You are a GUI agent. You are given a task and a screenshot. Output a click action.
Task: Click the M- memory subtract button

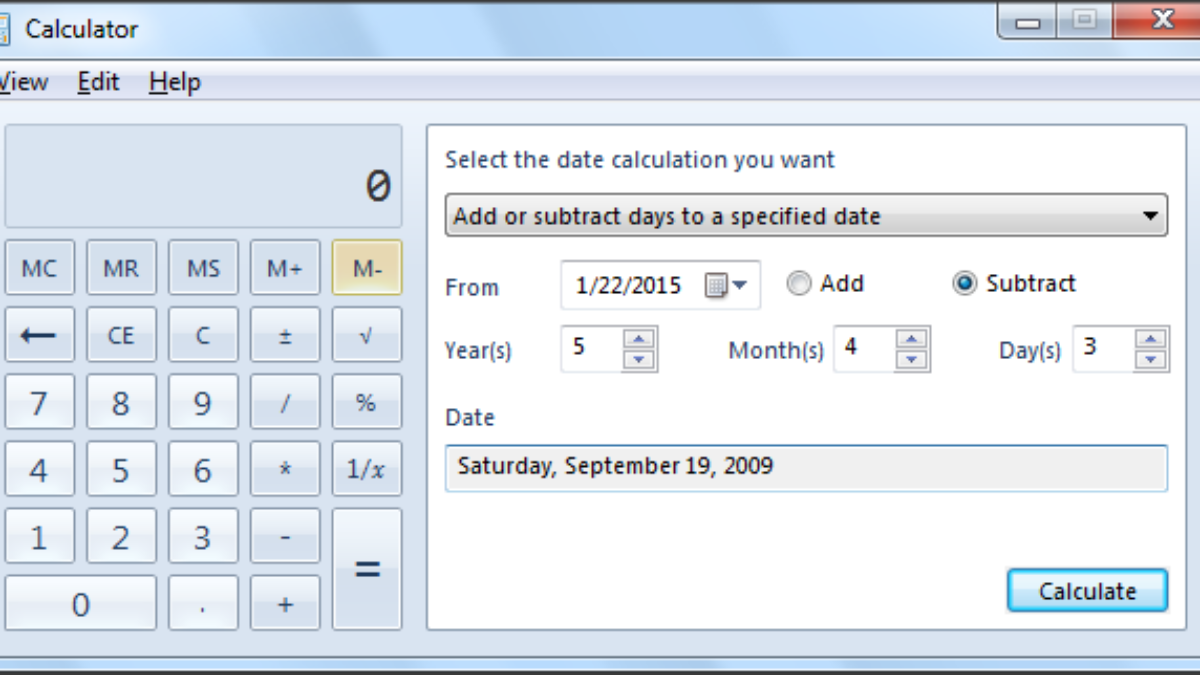(366, 268)
